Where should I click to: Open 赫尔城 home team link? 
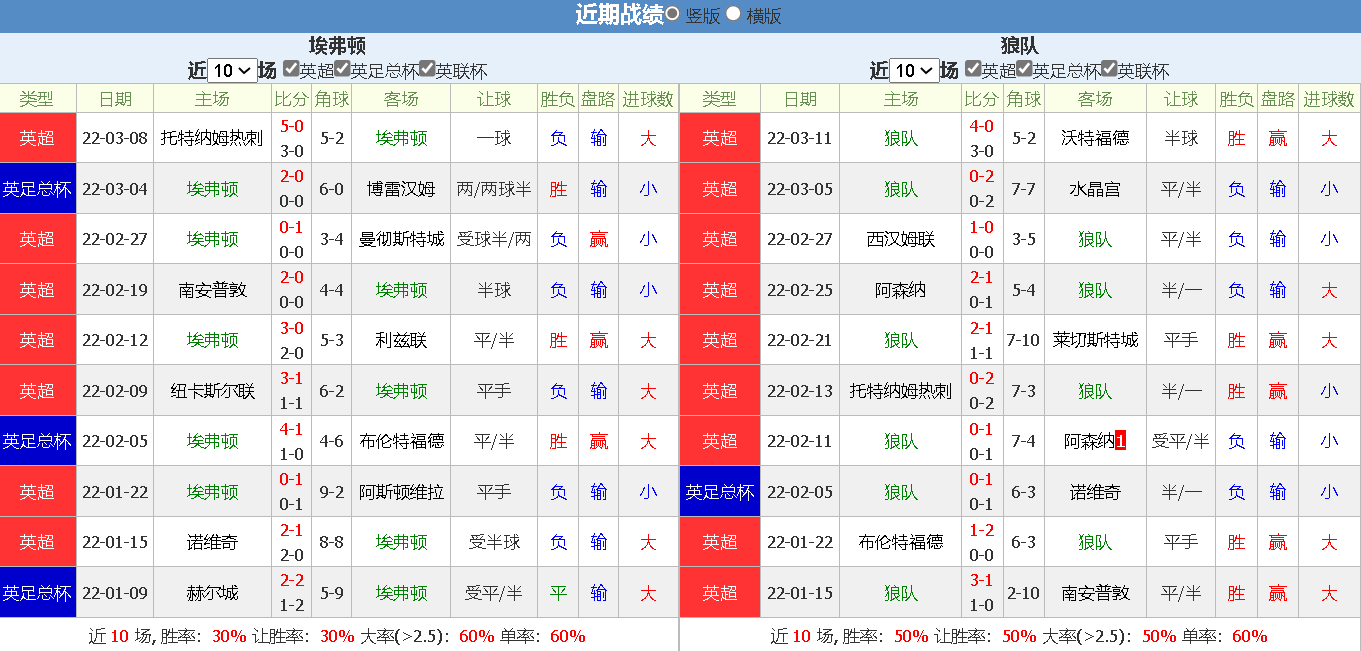click(212, 593)
